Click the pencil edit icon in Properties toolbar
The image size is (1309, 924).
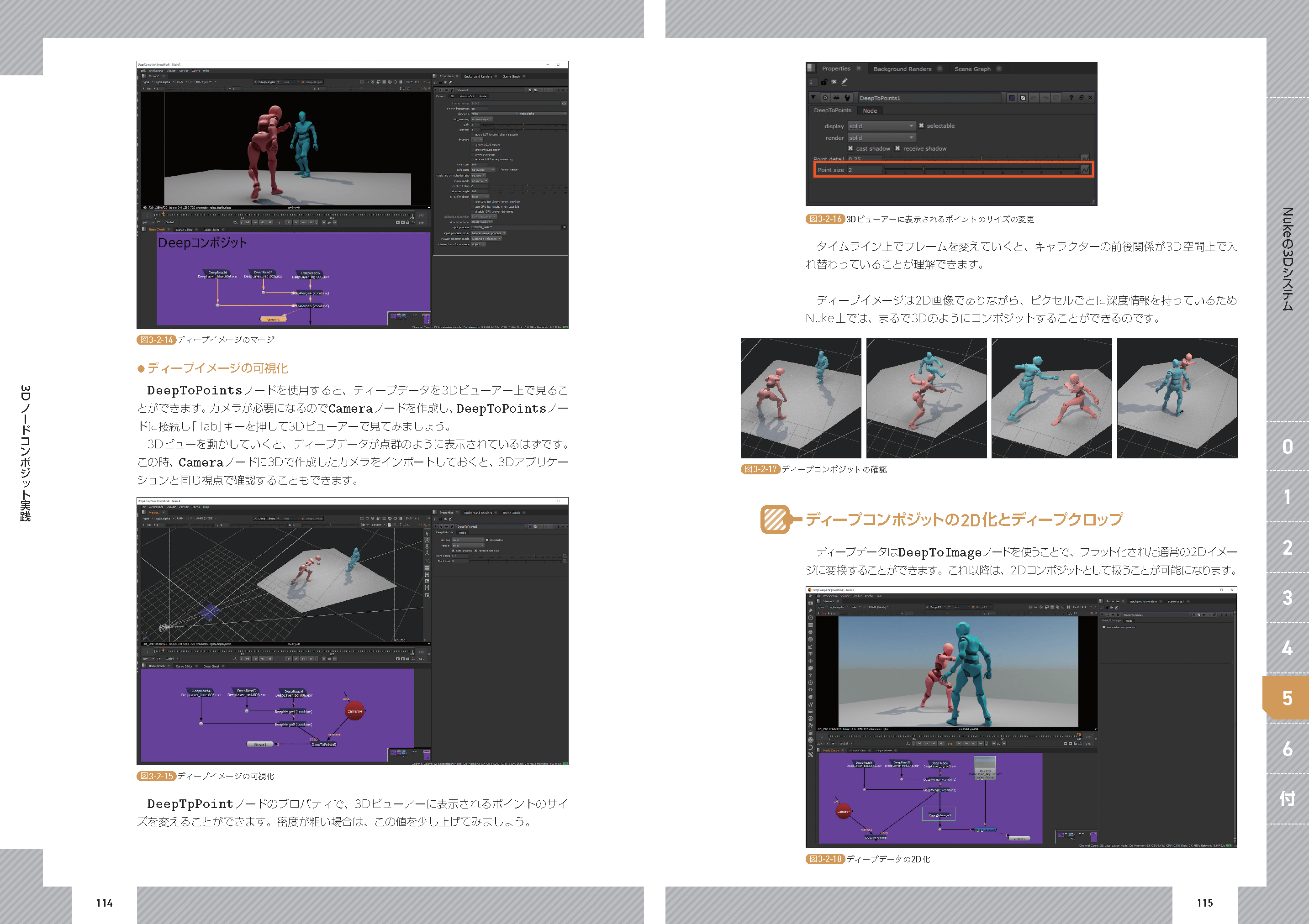point(845,82)
